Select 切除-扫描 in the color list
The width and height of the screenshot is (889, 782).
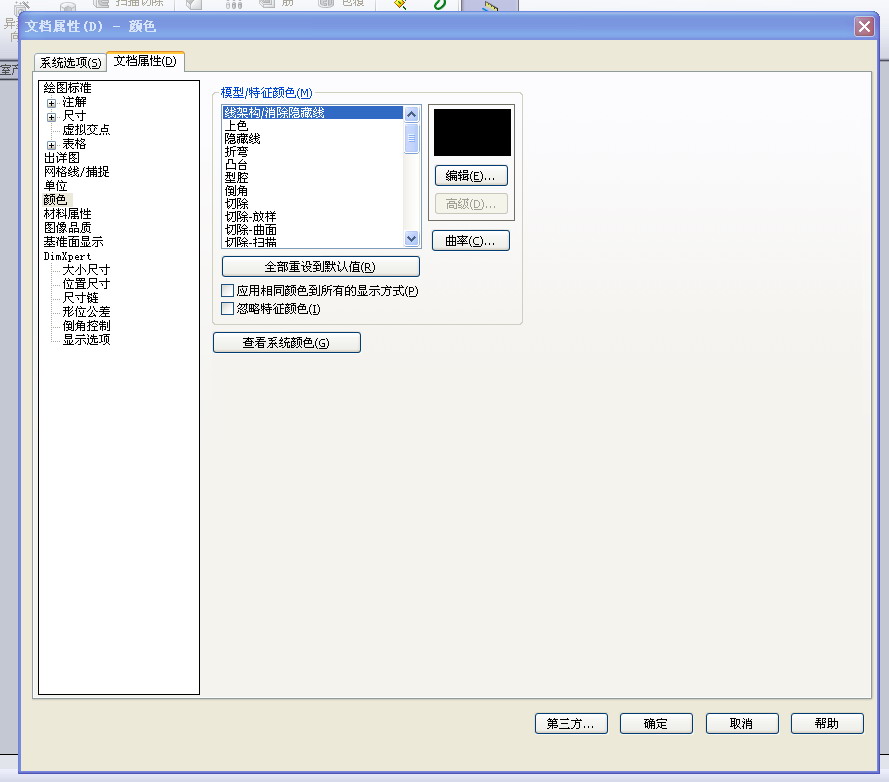coord(312,242)
